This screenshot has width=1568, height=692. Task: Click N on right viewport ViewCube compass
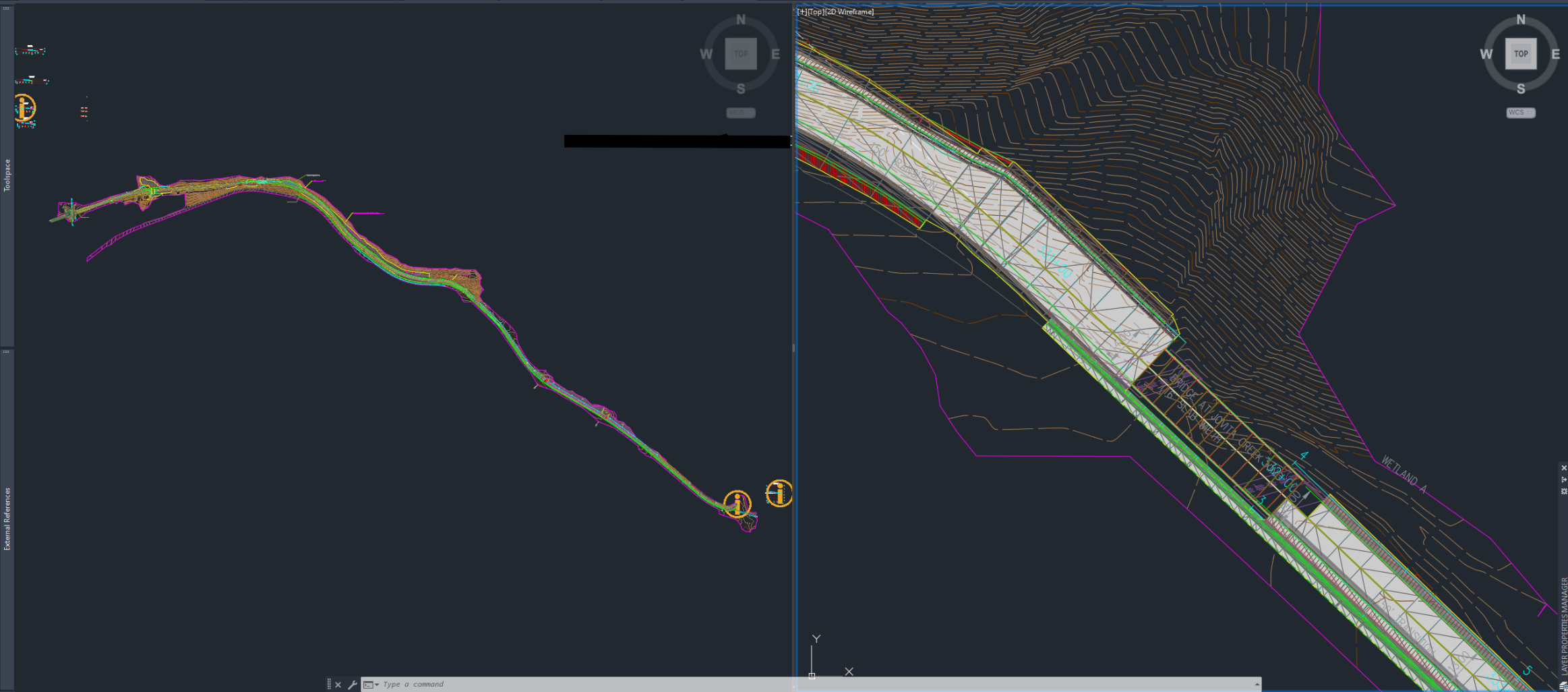[x=1521, y=20]
